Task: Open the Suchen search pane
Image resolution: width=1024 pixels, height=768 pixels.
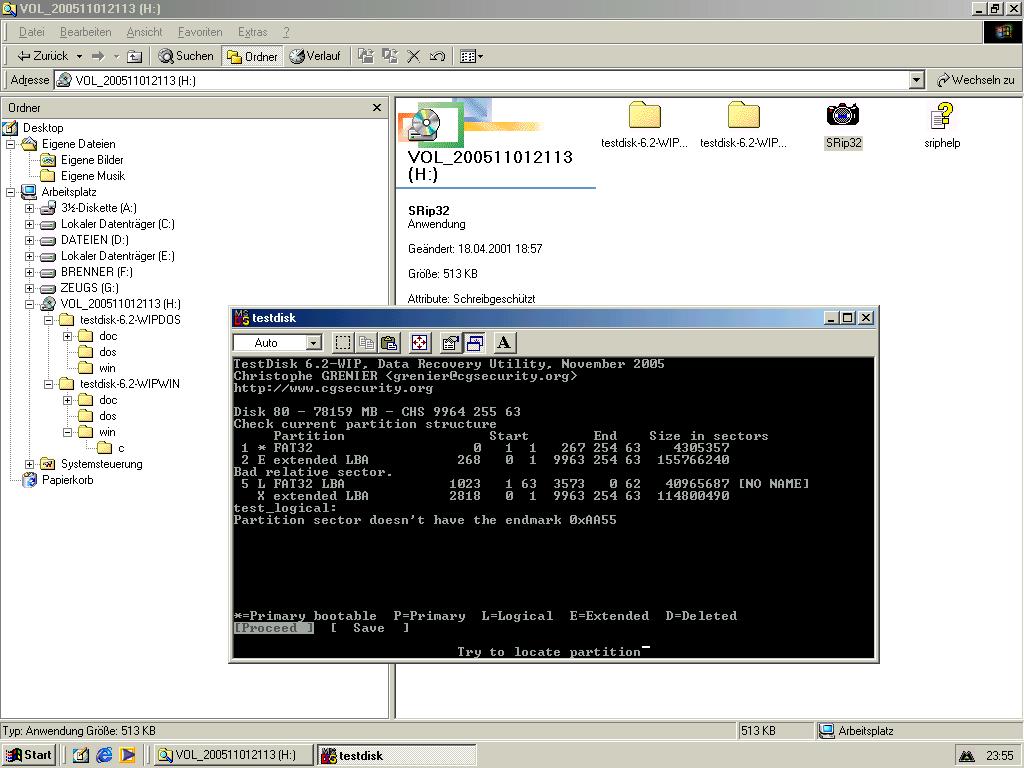Action: tap(187, 56)
